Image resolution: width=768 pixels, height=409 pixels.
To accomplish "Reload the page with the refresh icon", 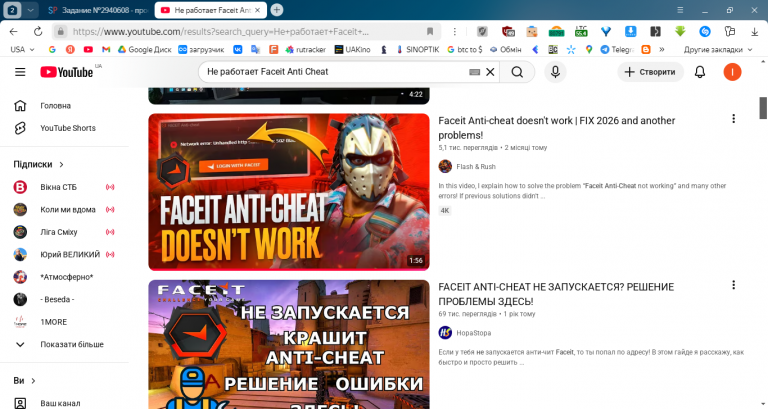I will [x=38, y=31].
